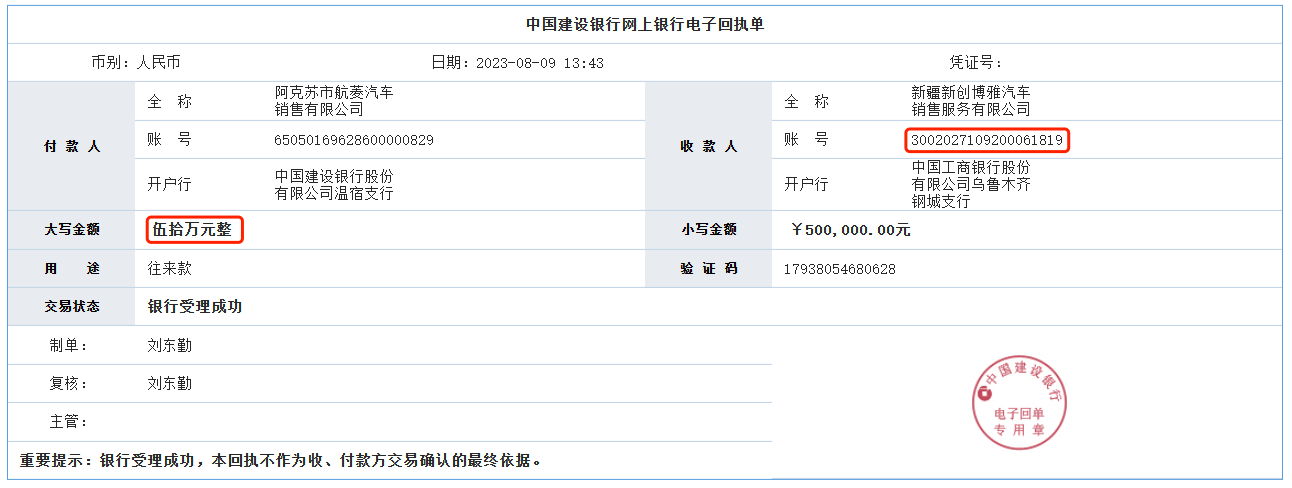Image resolution: width=1292 pixels, height=488 pixels.
Task: Select payee account number 3002027109200061819
Action: (987, 140)
